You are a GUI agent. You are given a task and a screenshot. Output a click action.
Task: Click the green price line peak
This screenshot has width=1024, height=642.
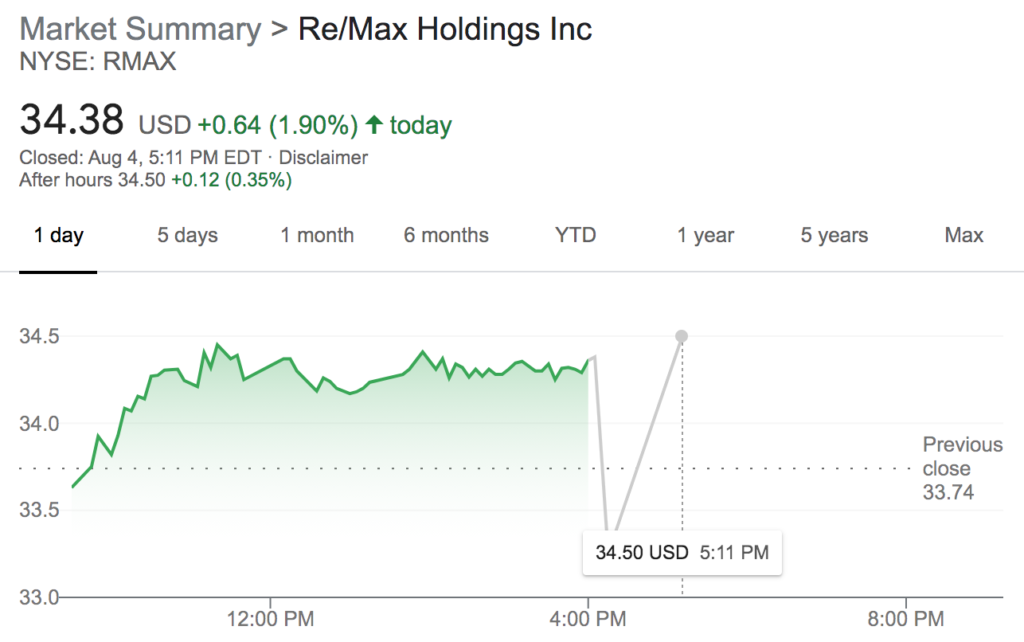[x=216, y=343]
